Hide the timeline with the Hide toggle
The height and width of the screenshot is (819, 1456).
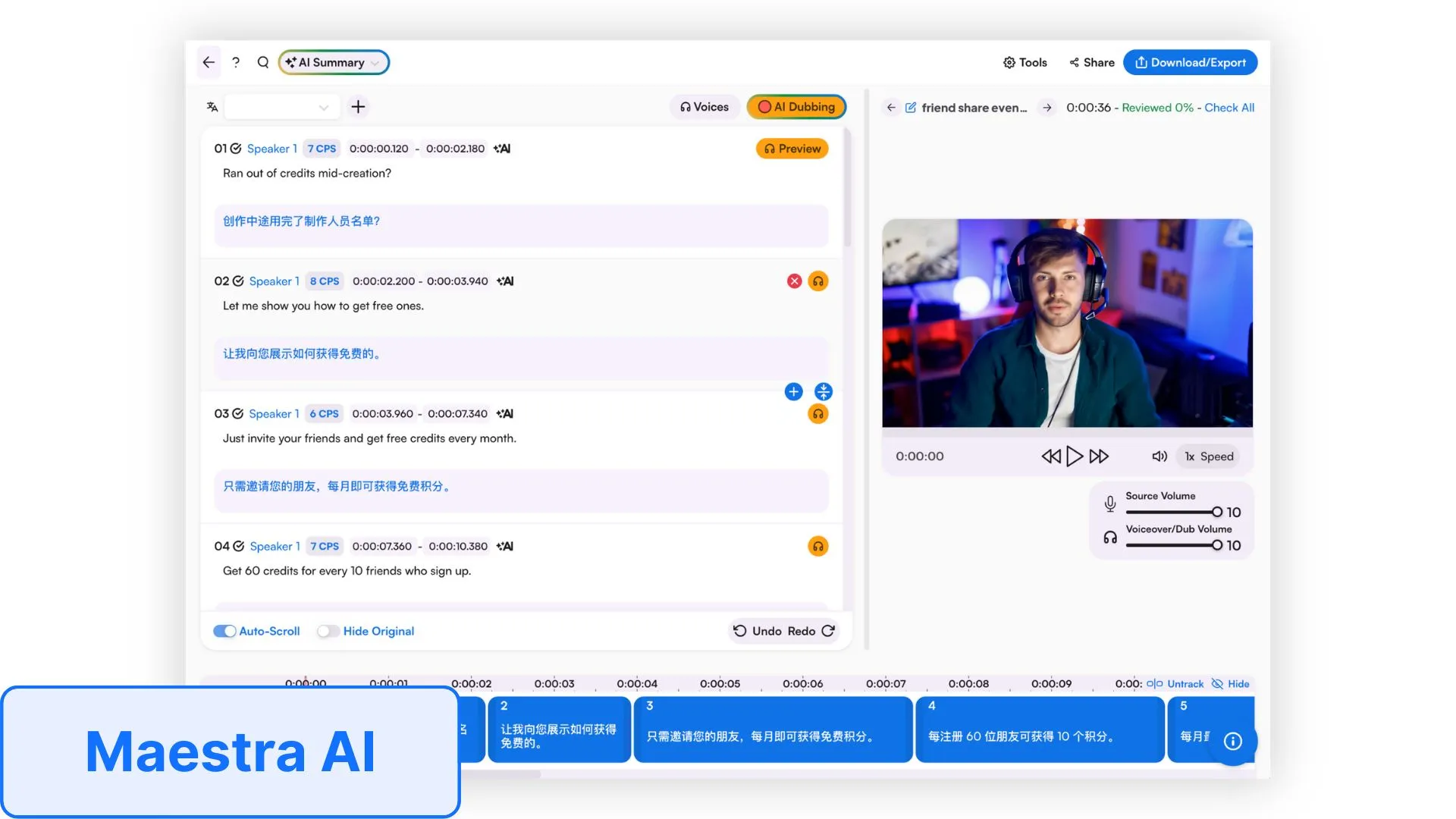(x=1230, y=684)
